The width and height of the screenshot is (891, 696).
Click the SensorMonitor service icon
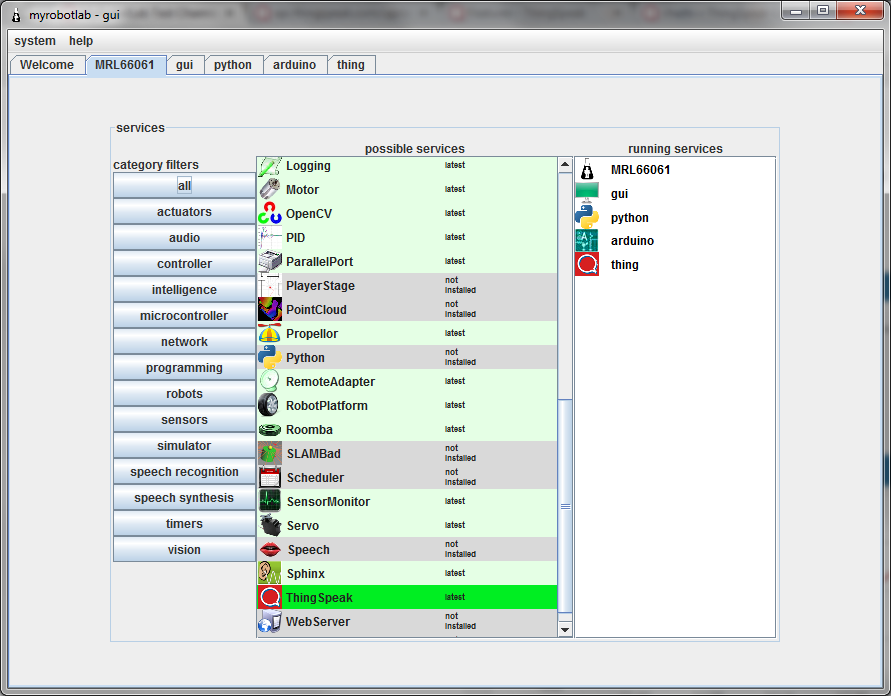pyautogui.click(x=269, y=501)
